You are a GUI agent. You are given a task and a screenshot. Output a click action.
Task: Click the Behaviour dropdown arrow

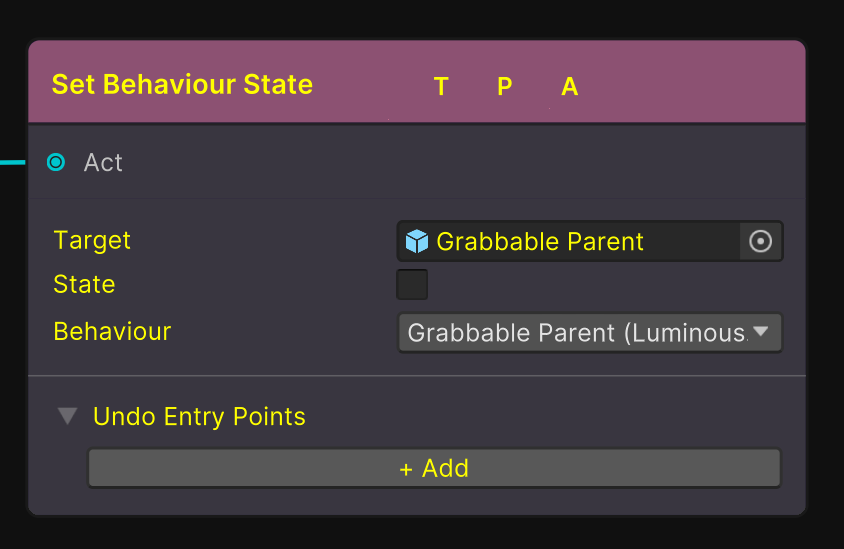(x=761, y=332)
